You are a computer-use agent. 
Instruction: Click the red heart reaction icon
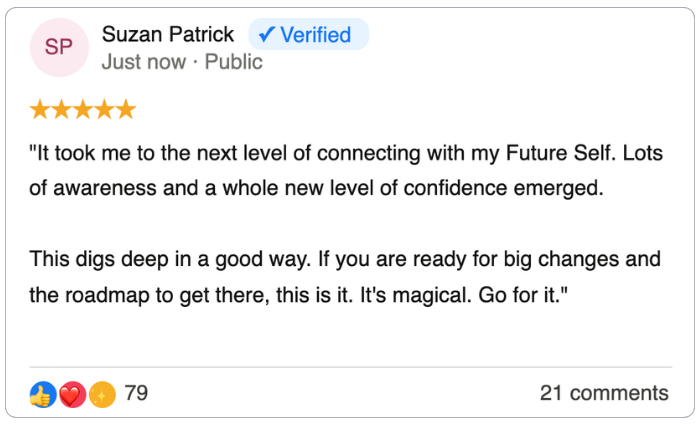pyautogui.click(x=71, y=394)
